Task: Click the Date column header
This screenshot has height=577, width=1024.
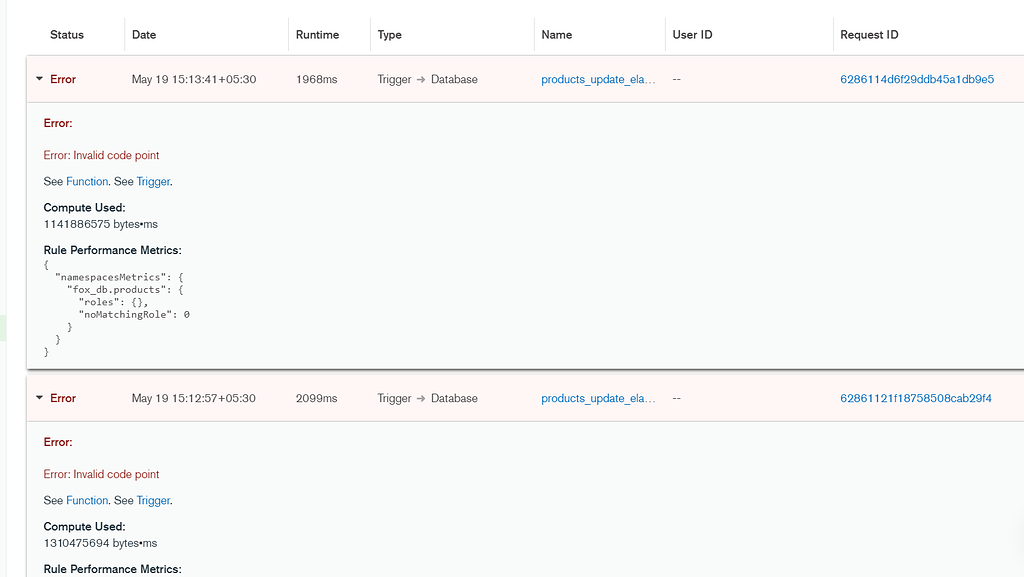Action: 144,35
